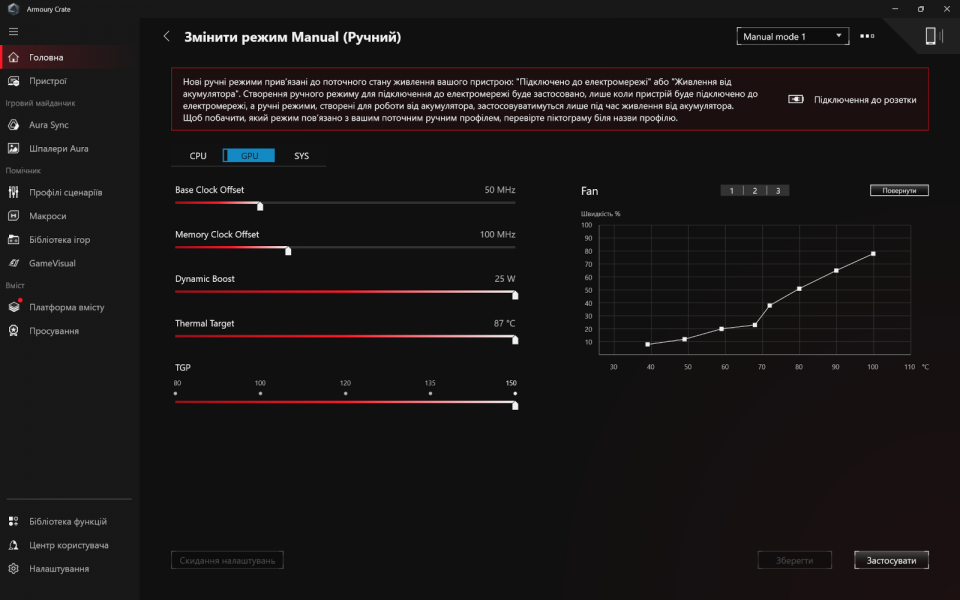This screenshot has width=960, height=600.
Task: Select fan curve tab 1
Action: [732, 190]
